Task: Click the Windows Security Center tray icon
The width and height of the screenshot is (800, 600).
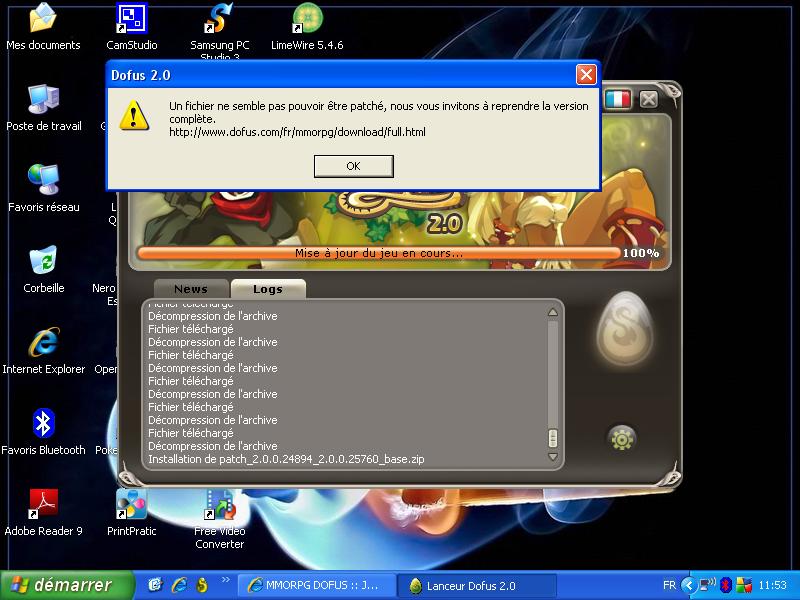Action: 744,585
